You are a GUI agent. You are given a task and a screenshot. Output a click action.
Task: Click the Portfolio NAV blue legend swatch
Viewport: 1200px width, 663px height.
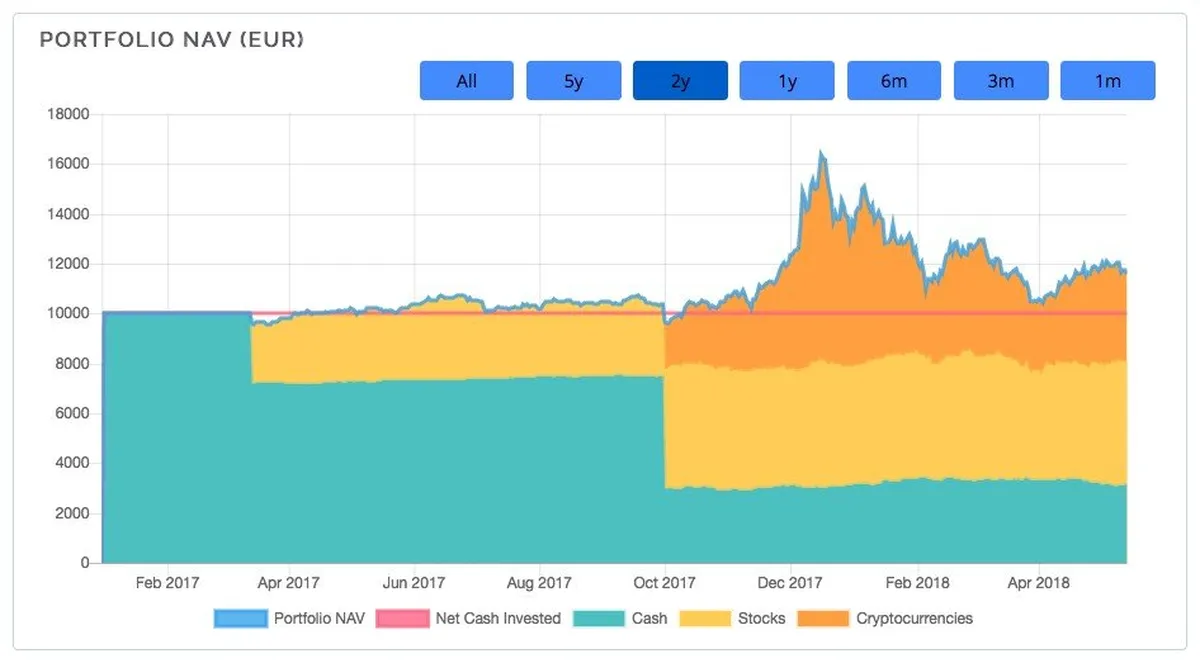(241, 619)
